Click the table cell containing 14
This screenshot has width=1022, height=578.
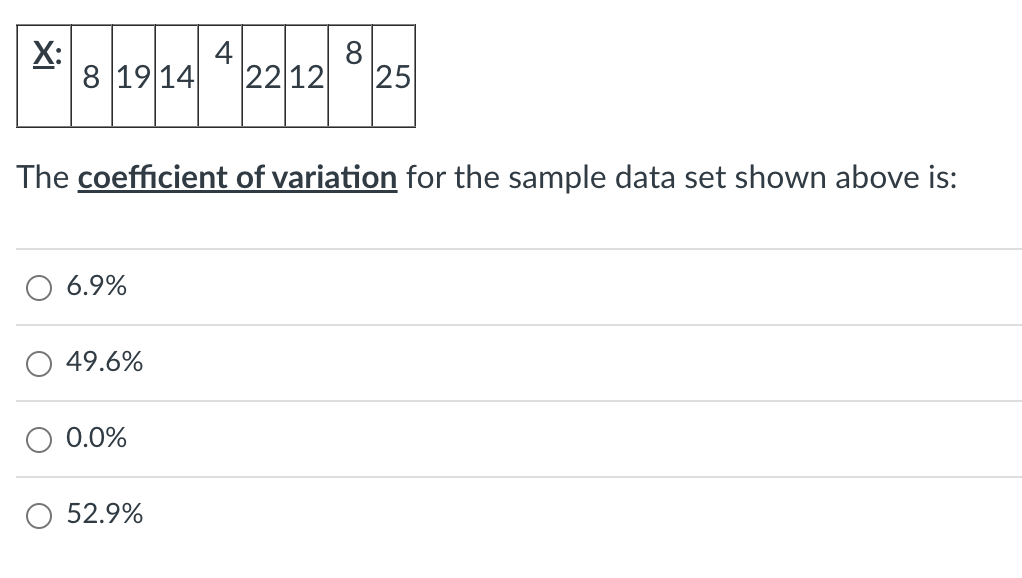176,77
